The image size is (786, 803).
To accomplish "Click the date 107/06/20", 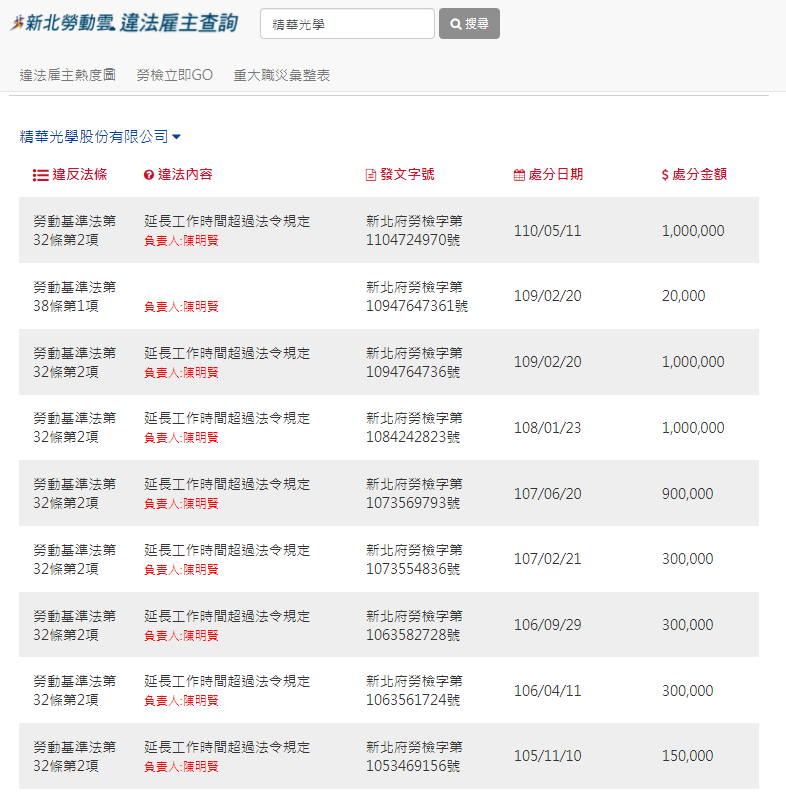I will click(547, 494).
